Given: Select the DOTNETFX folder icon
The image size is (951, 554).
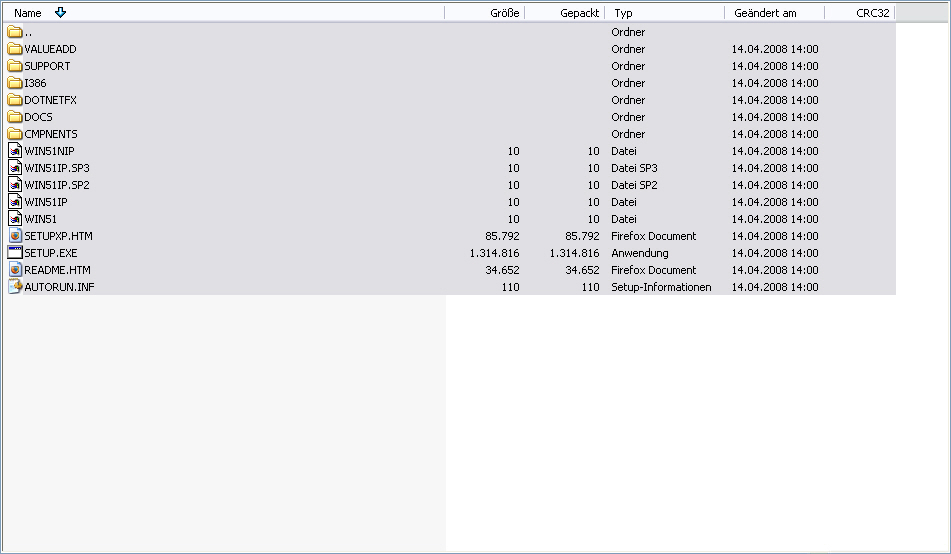Looking at the screenshot, I should pyautogui.click(x=15, y=100).
